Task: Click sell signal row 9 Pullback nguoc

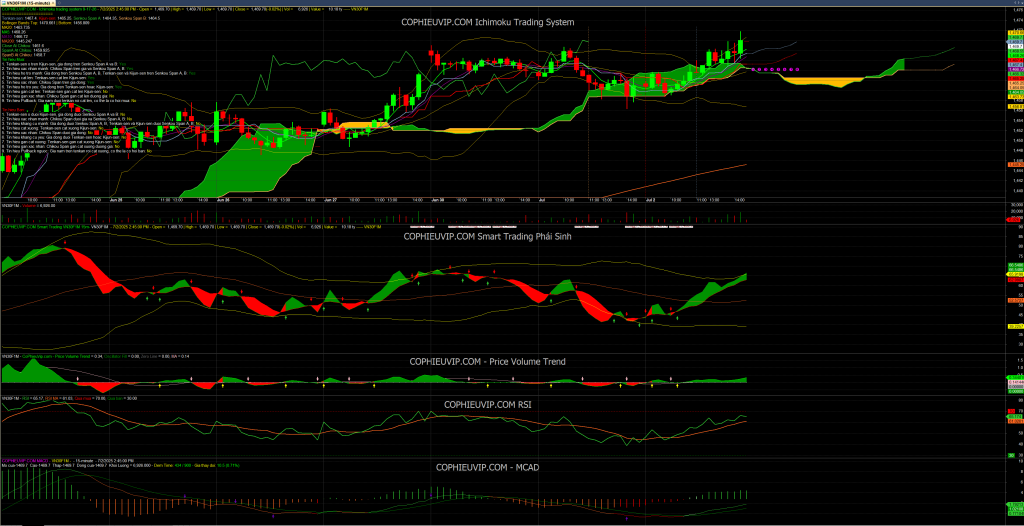Action: [76, 151]
